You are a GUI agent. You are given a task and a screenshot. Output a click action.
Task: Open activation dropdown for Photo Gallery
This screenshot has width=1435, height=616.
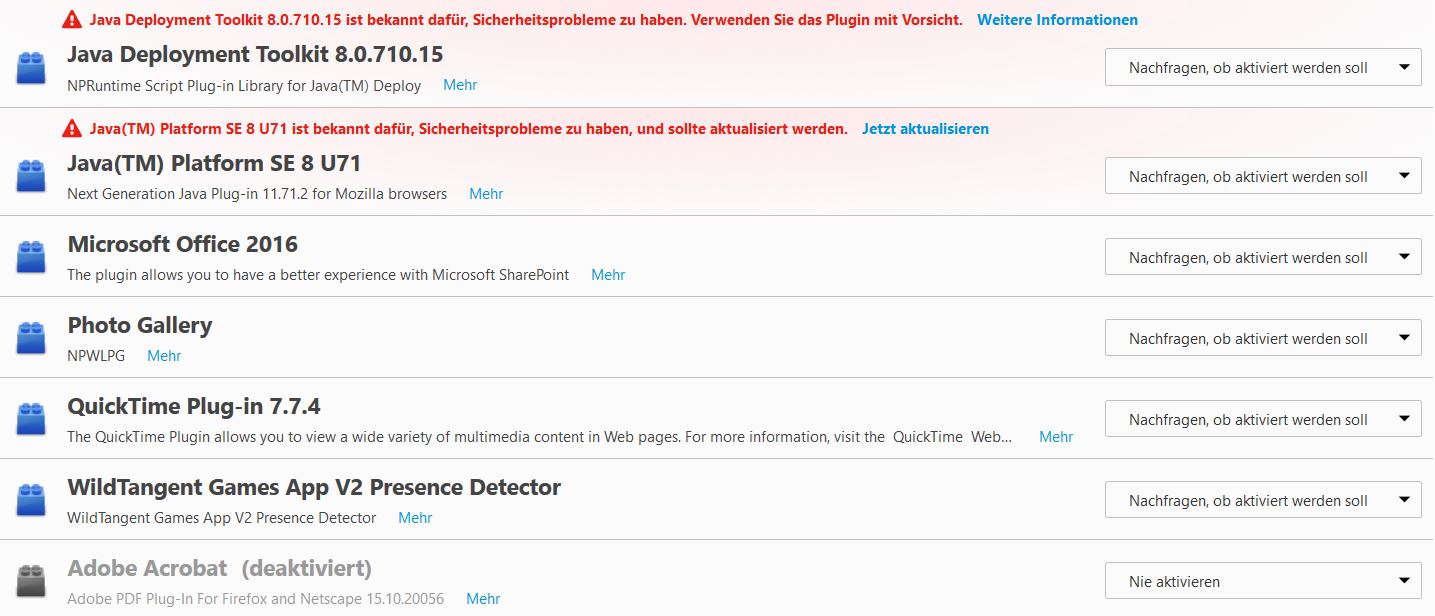(x=1262, y=339)
